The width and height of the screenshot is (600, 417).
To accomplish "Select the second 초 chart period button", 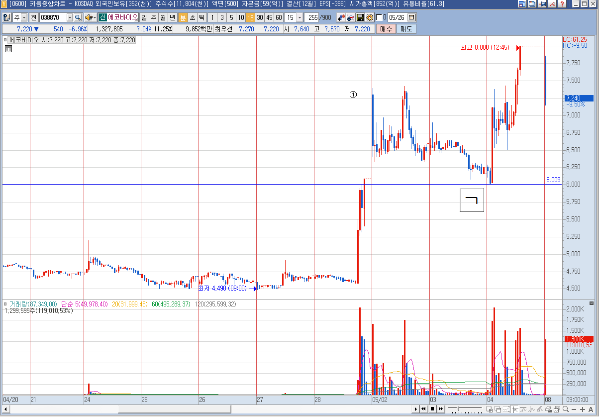I will (192, 18).
